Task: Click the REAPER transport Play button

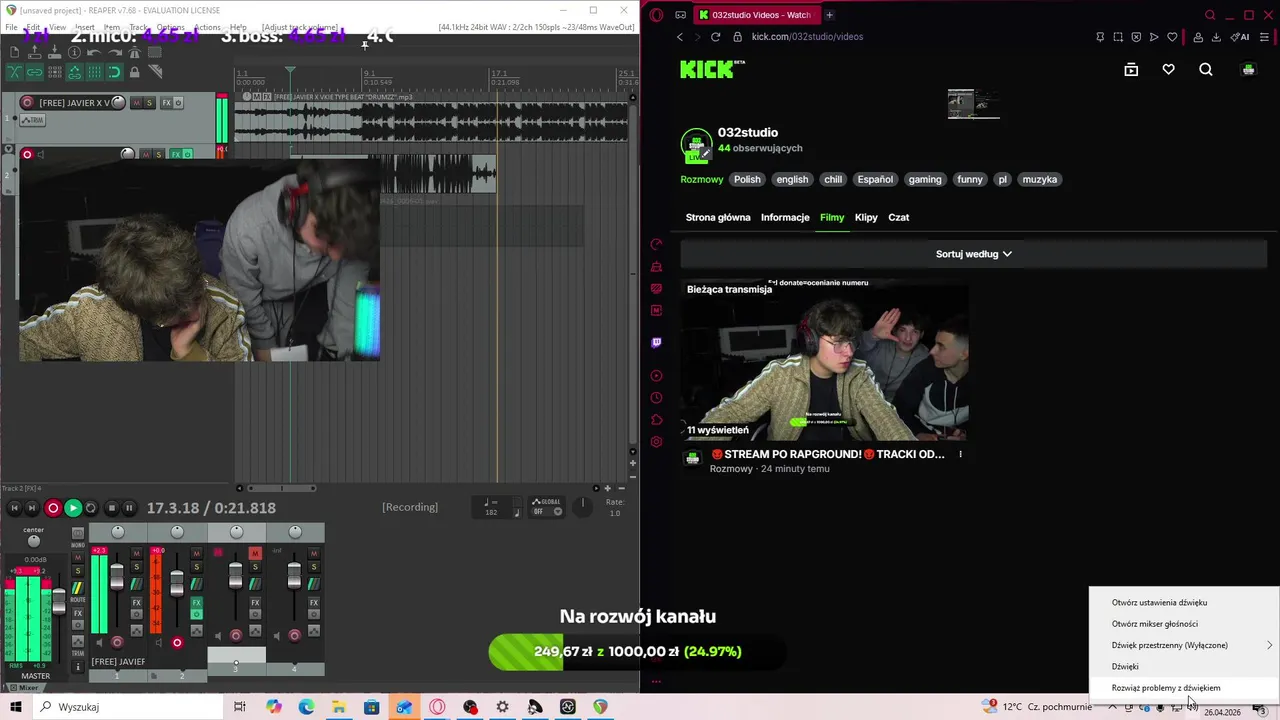Action: point(72,508)
